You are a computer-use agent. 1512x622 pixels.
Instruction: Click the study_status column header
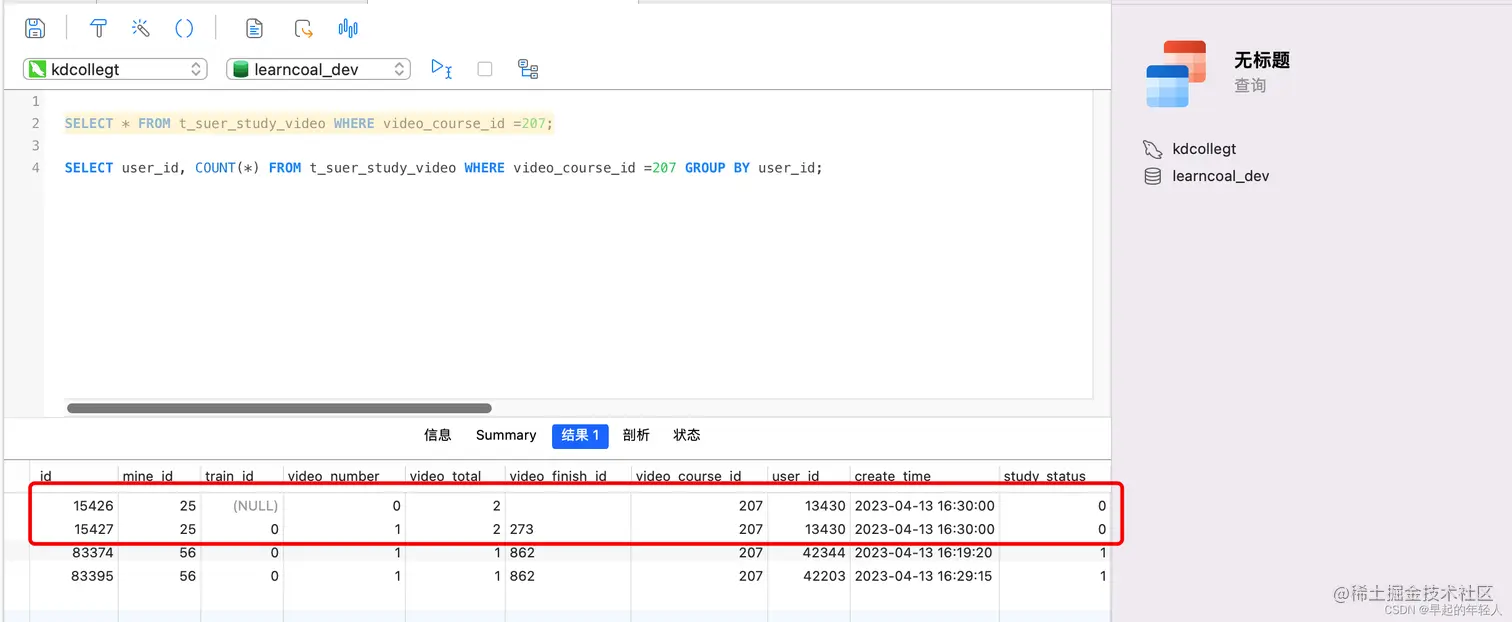pos(1055,476)
